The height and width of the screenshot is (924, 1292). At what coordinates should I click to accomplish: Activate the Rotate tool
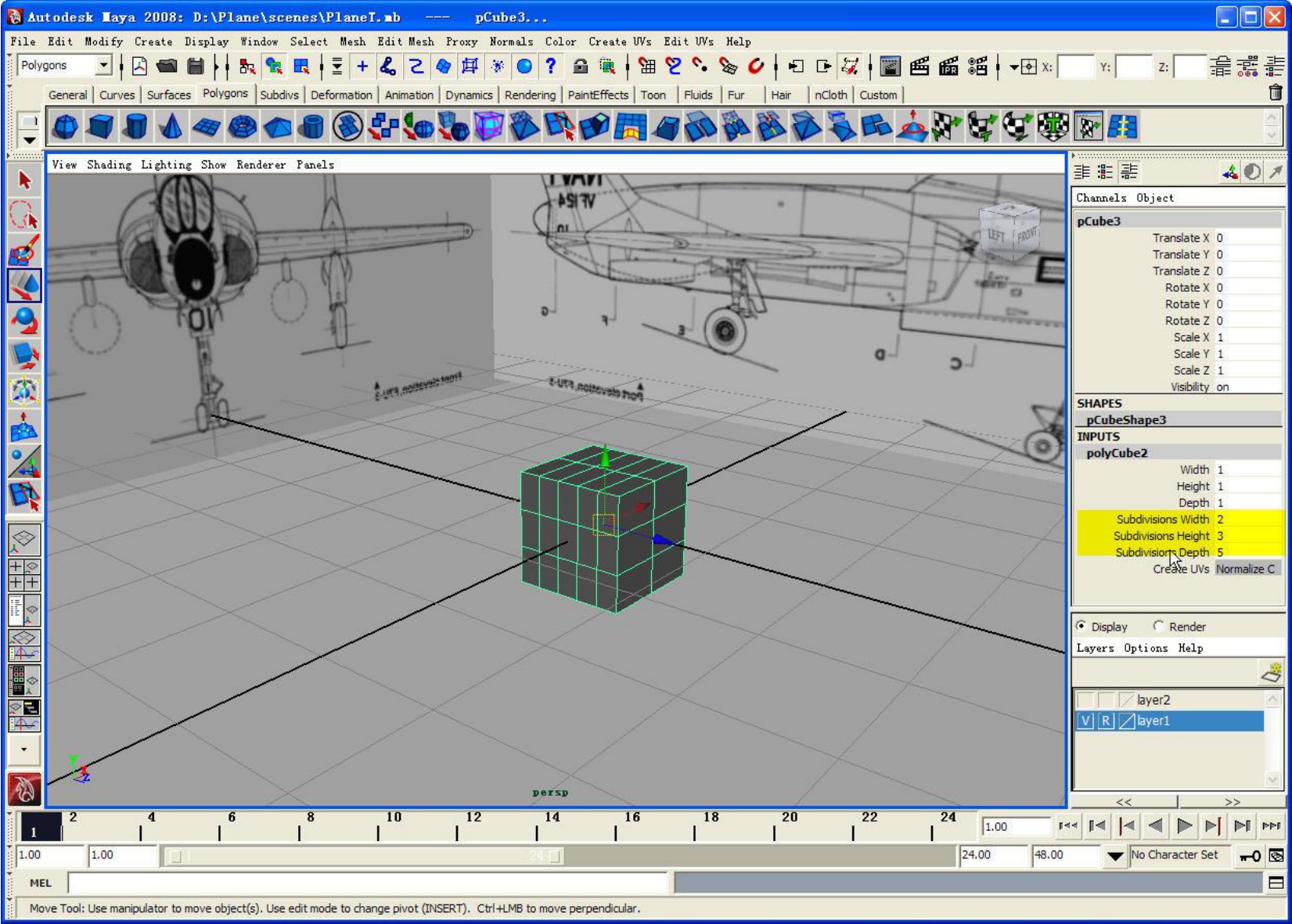click(x=24, y=321)
